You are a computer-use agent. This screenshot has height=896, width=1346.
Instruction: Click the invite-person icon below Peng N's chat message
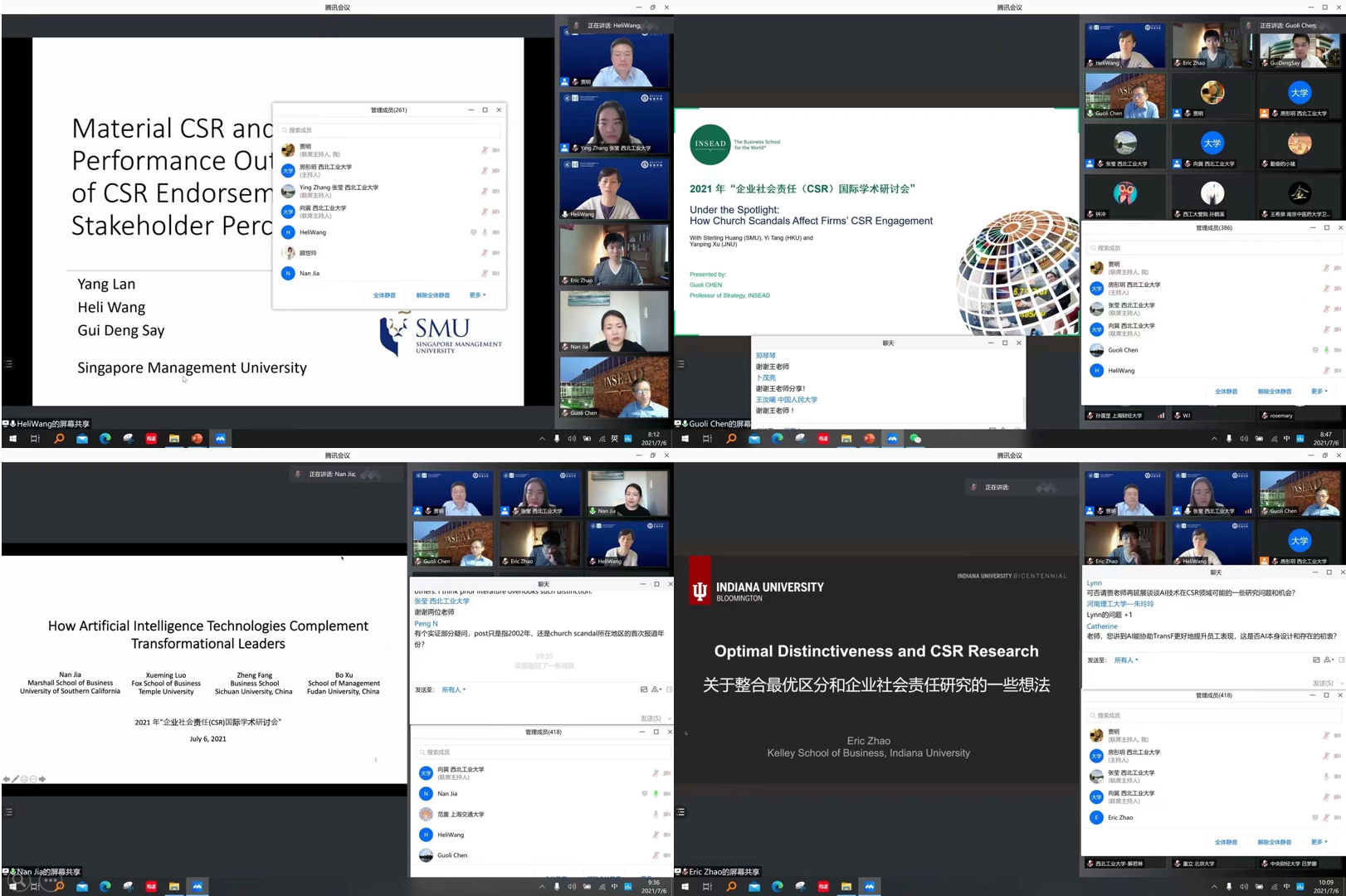pos(656,689)
